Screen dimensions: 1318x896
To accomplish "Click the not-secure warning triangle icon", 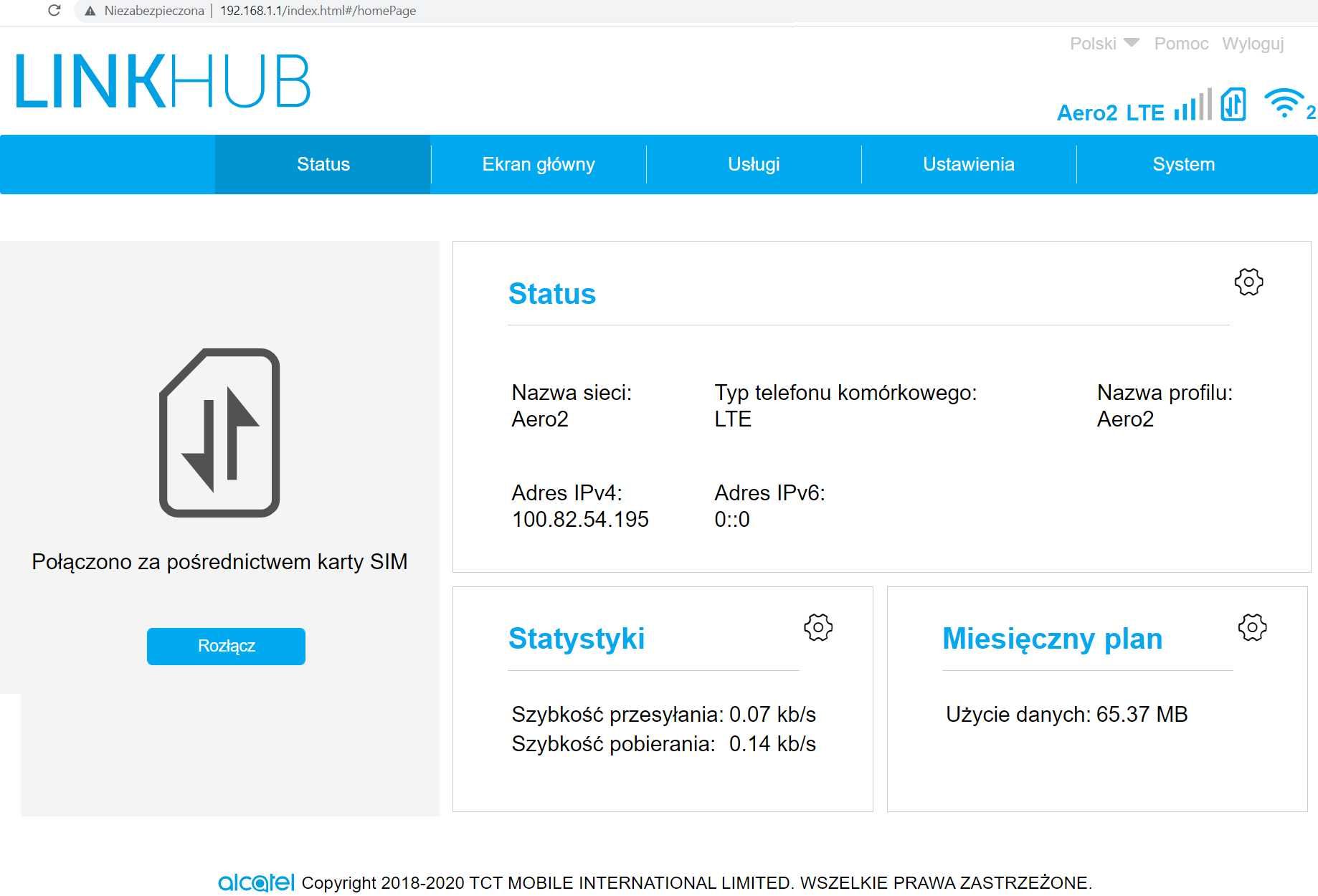I will [x=90, y=11].
